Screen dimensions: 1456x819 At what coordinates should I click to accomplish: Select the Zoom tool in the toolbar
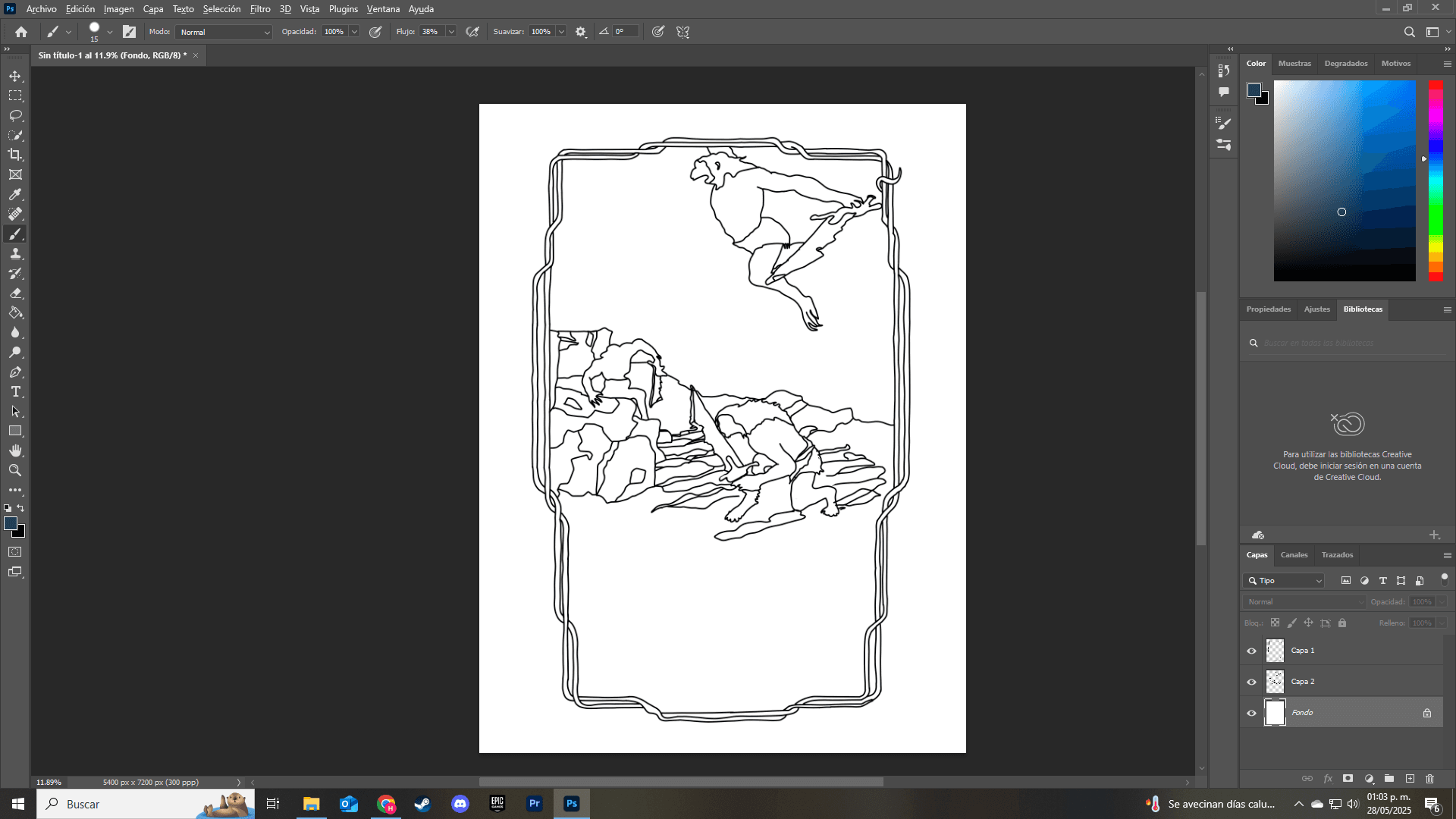pyautogui.click(x=15, y=470)
